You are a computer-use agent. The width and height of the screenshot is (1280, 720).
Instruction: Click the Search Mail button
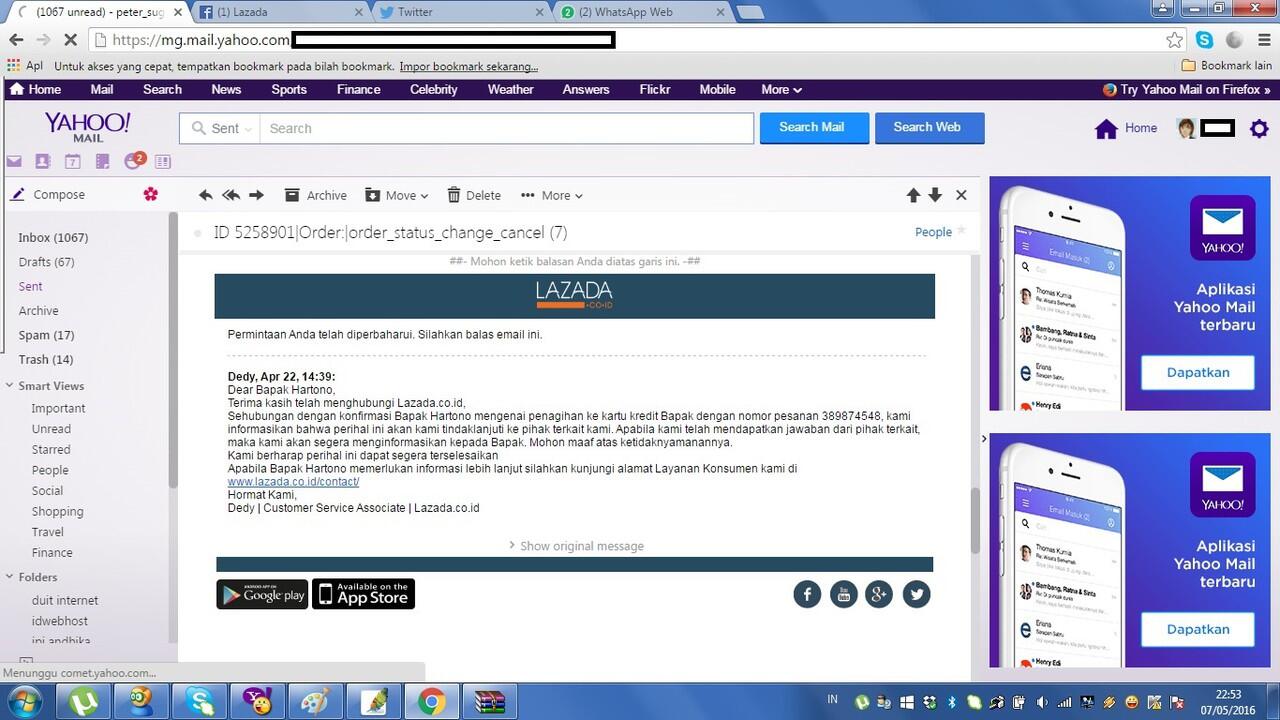(814, 127)
